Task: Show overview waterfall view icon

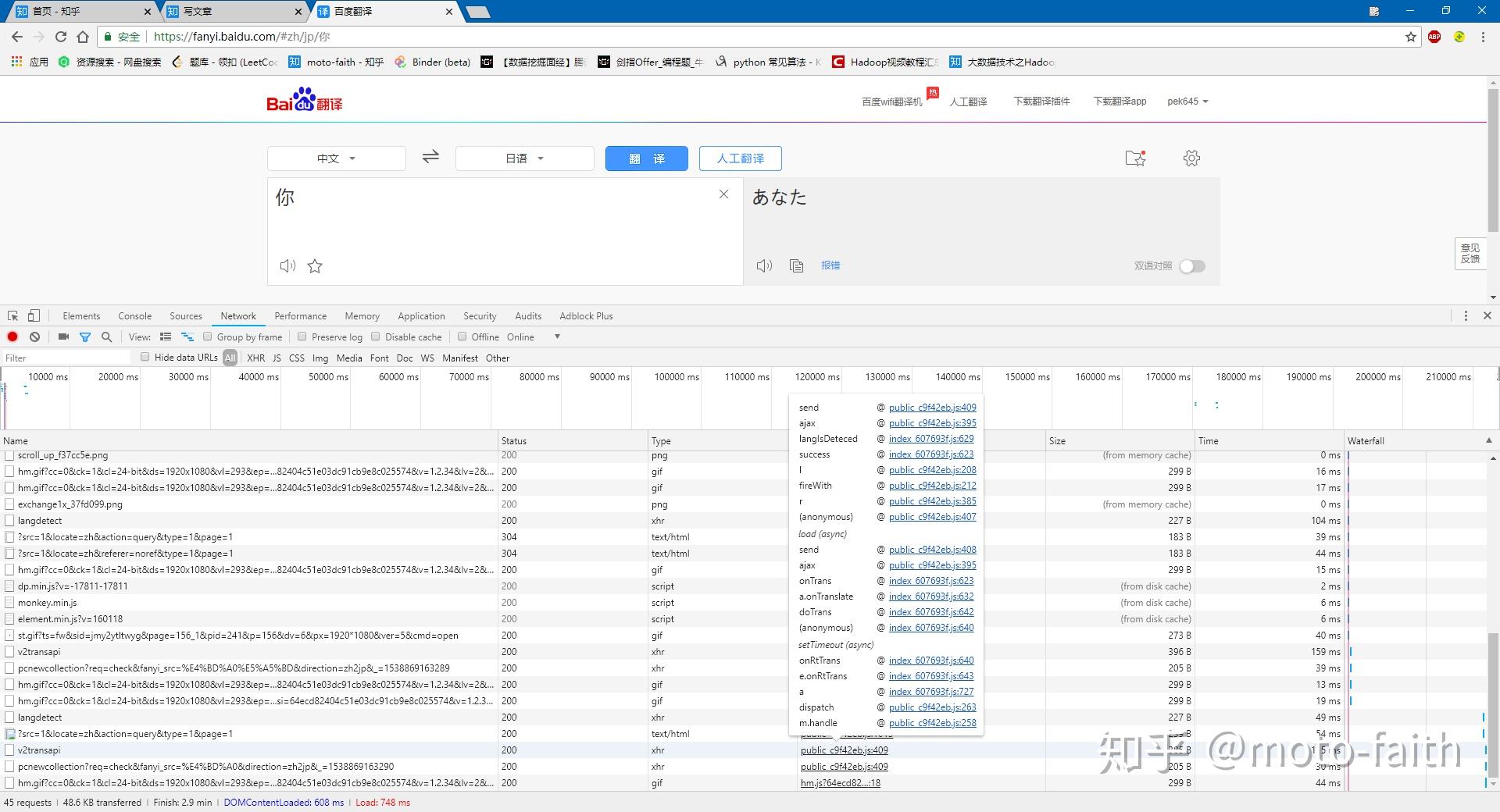Action: coord(187,337)
